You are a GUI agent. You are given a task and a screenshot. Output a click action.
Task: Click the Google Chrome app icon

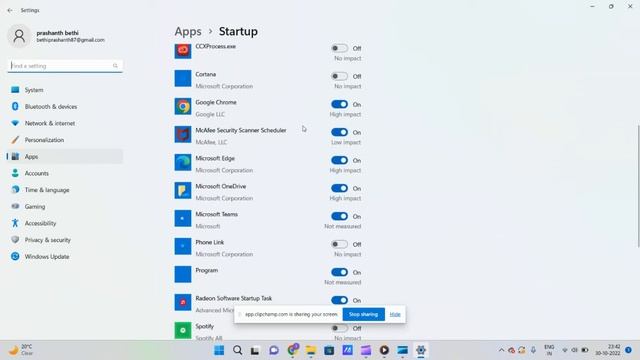point(183,107)
